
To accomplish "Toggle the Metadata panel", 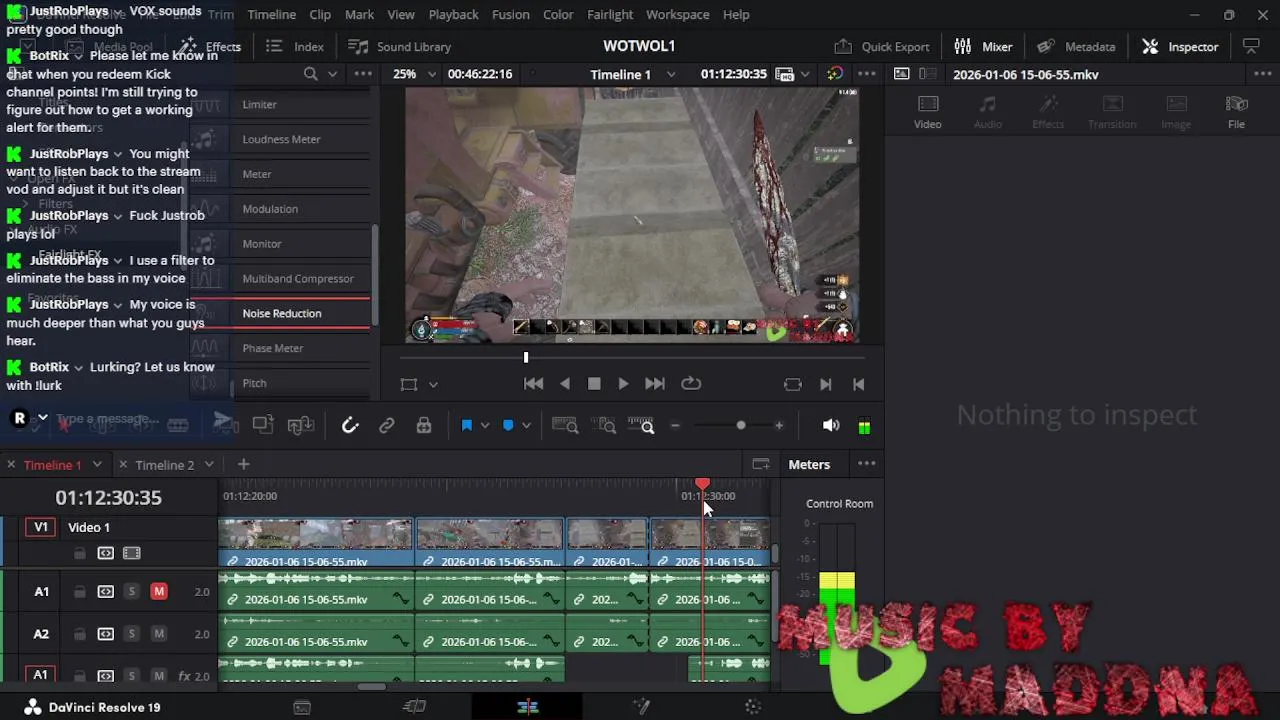I will 1076,46.
